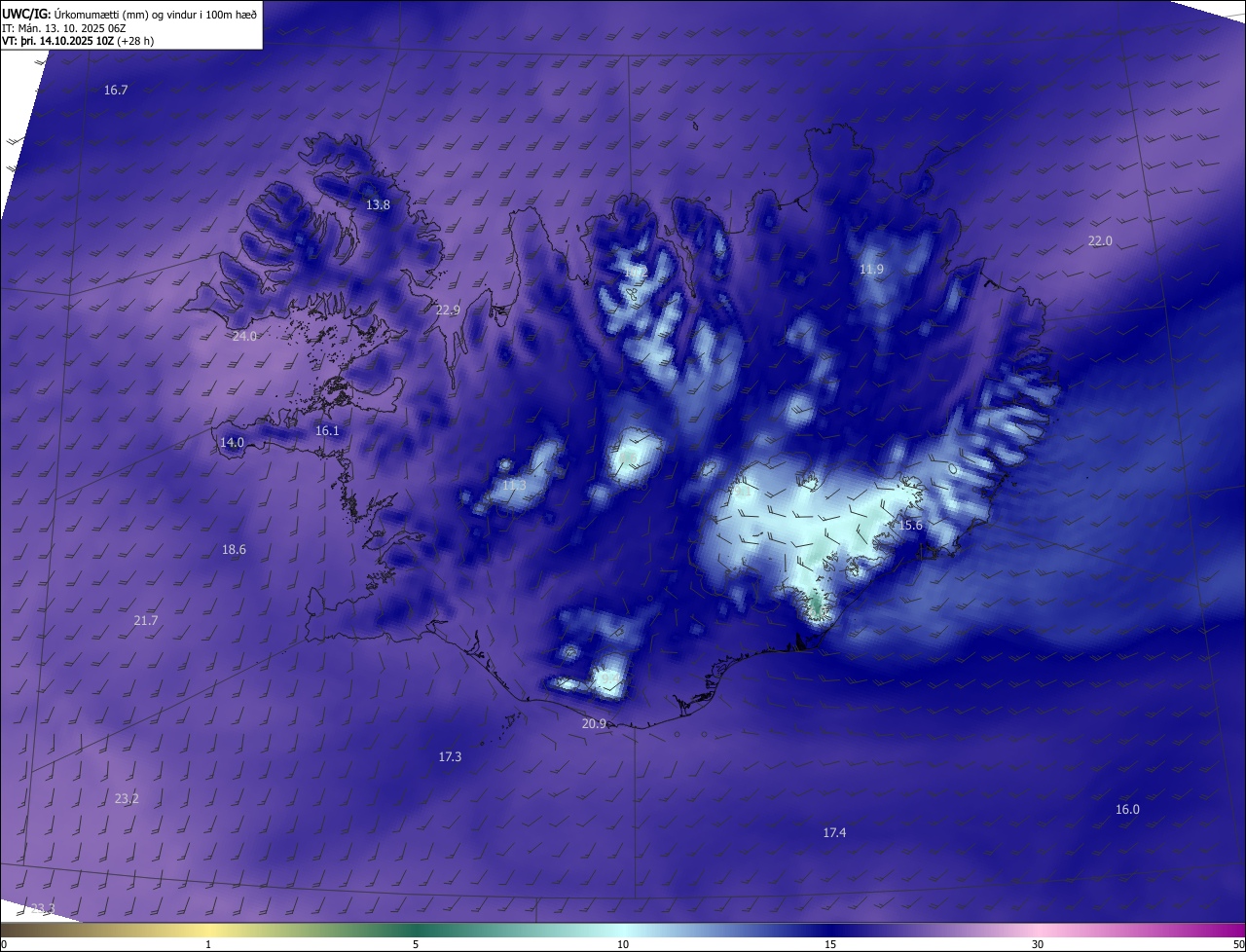The height and width of the screenshot is (952, 1246).
Task: Click the 14.0 value label
Action: (x=232, y=443)
